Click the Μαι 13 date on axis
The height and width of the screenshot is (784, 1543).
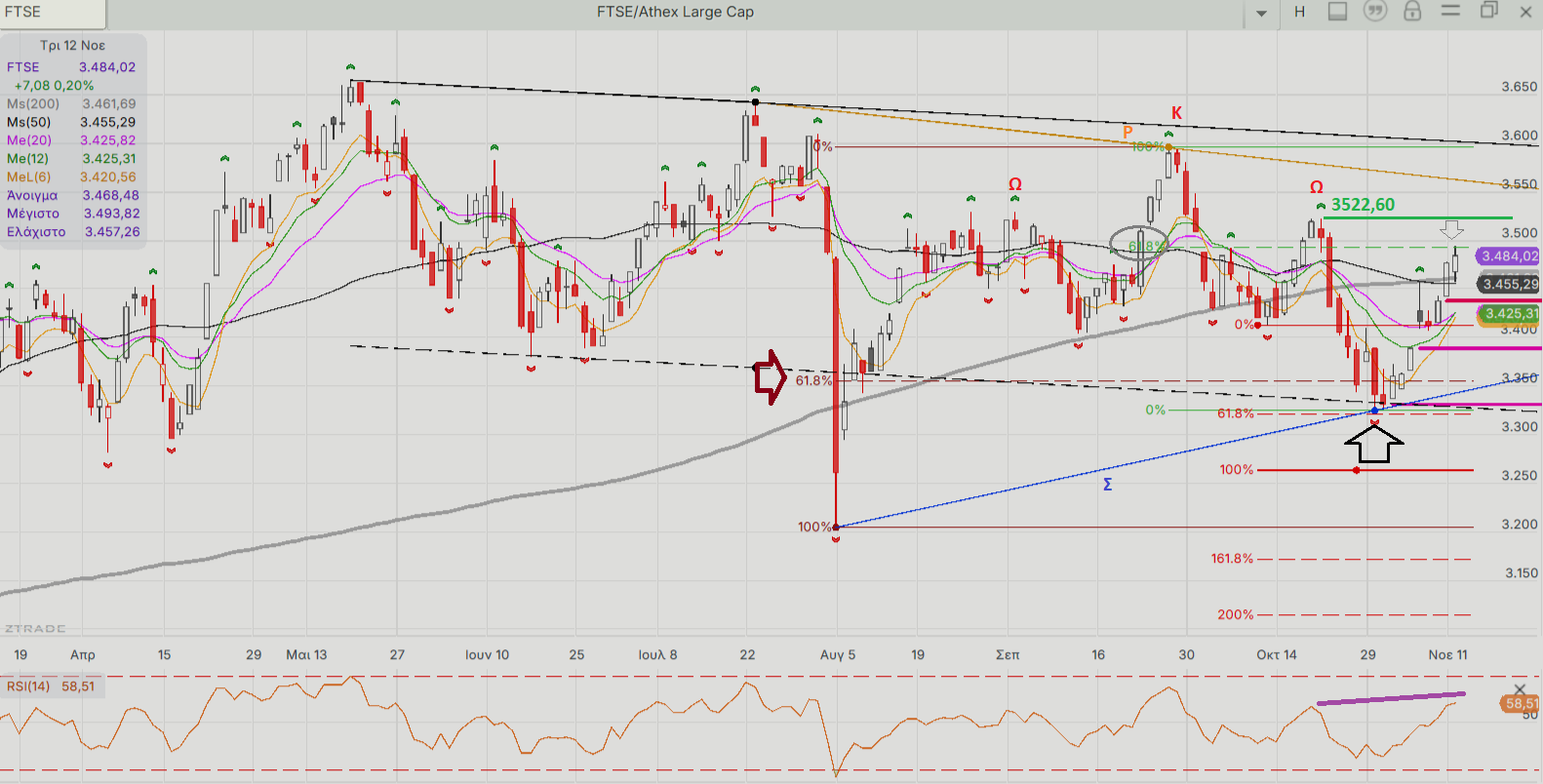pyautogui.click(x=306, y=654)
